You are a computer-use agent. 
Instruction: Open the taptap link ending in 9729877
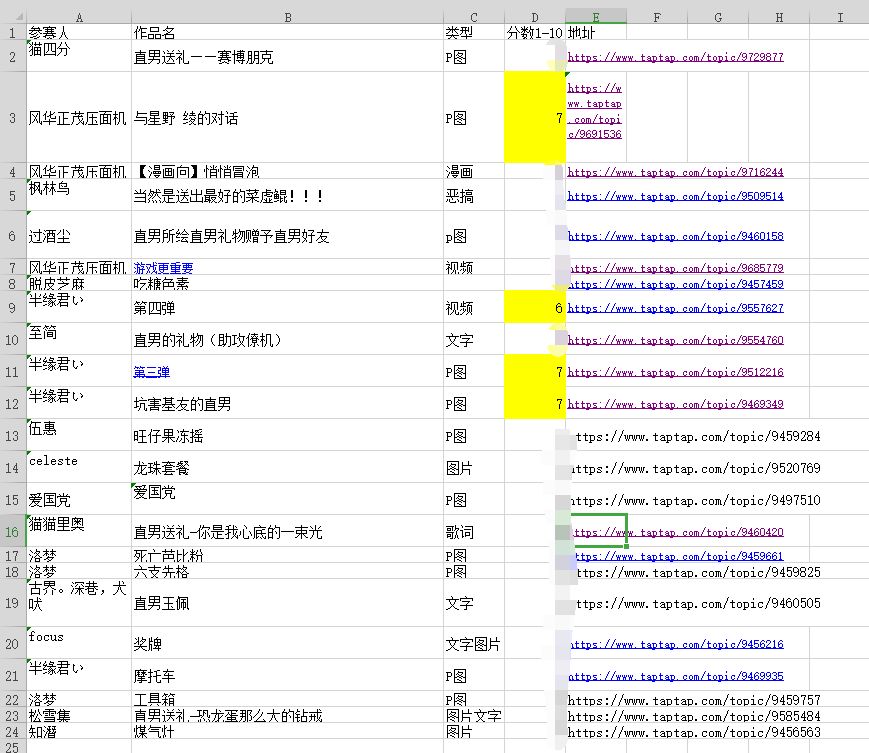[x=675, y=58]
